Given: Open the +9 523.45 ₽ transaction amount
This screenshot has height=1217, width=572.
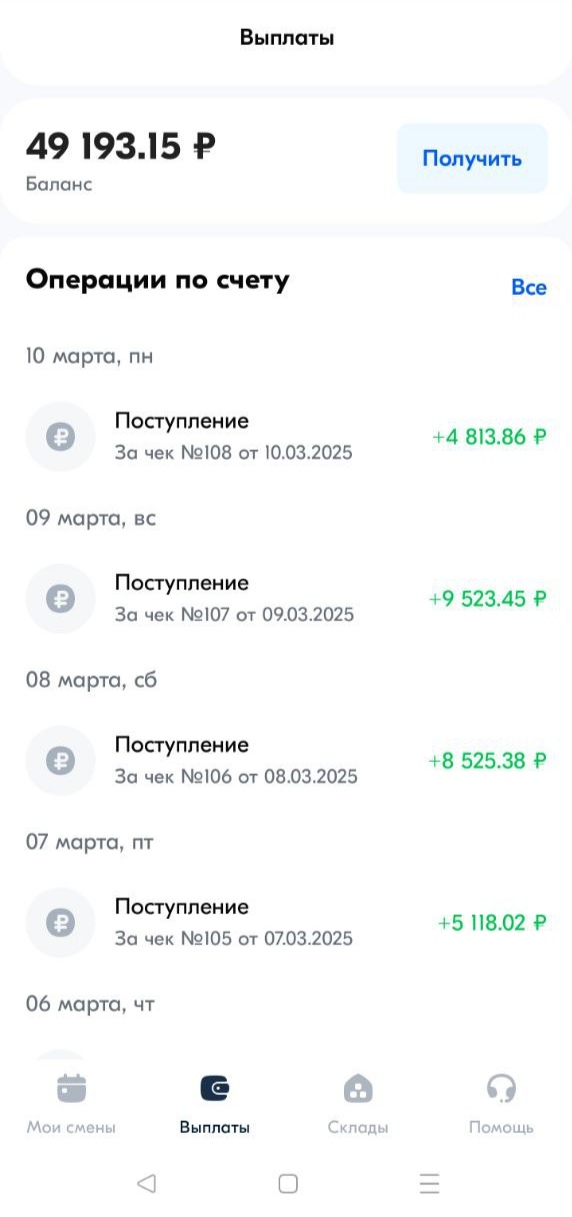Looking at the screenshot, I should tap(487, 599).
